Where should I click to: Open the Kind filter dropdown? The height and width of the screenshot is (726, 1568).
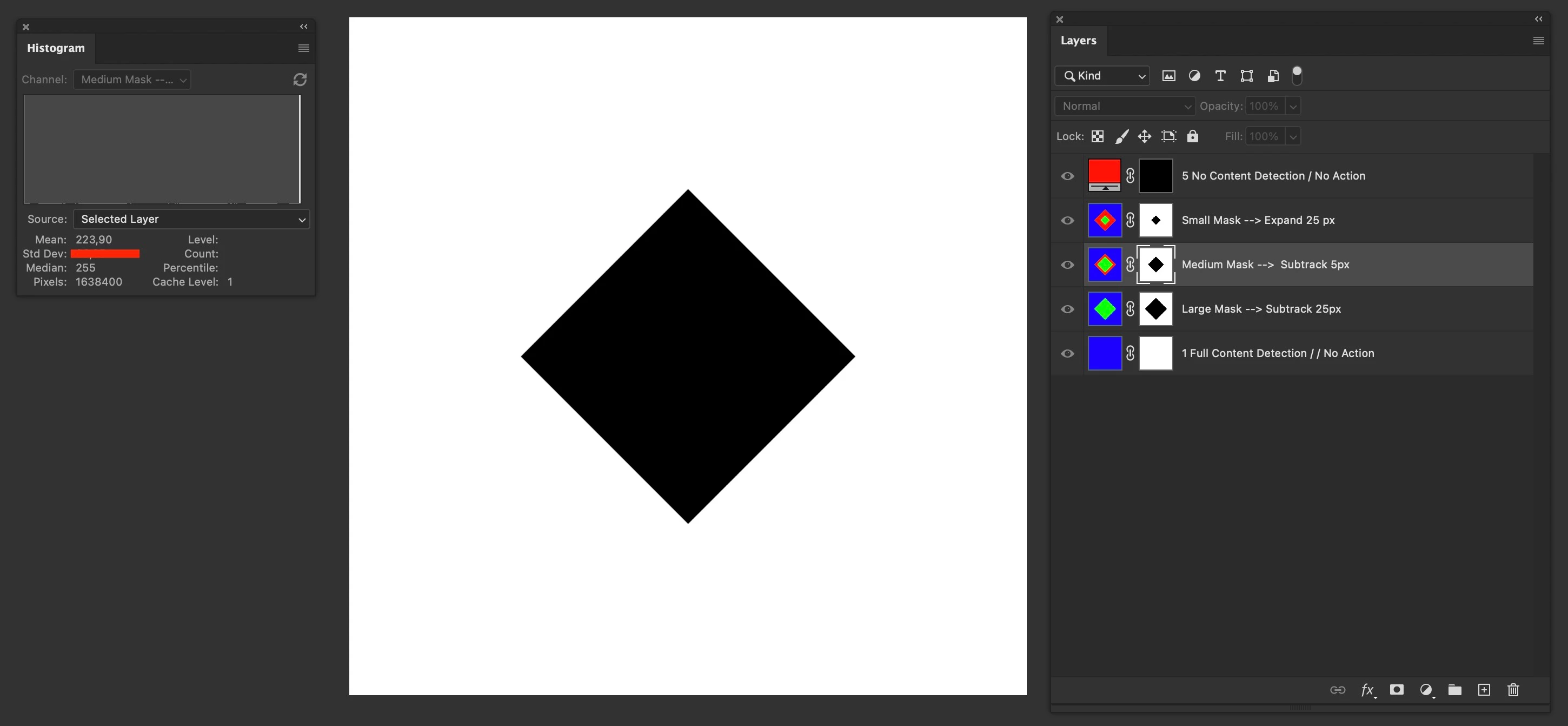pyautogui.click(x=1102, y=76)
